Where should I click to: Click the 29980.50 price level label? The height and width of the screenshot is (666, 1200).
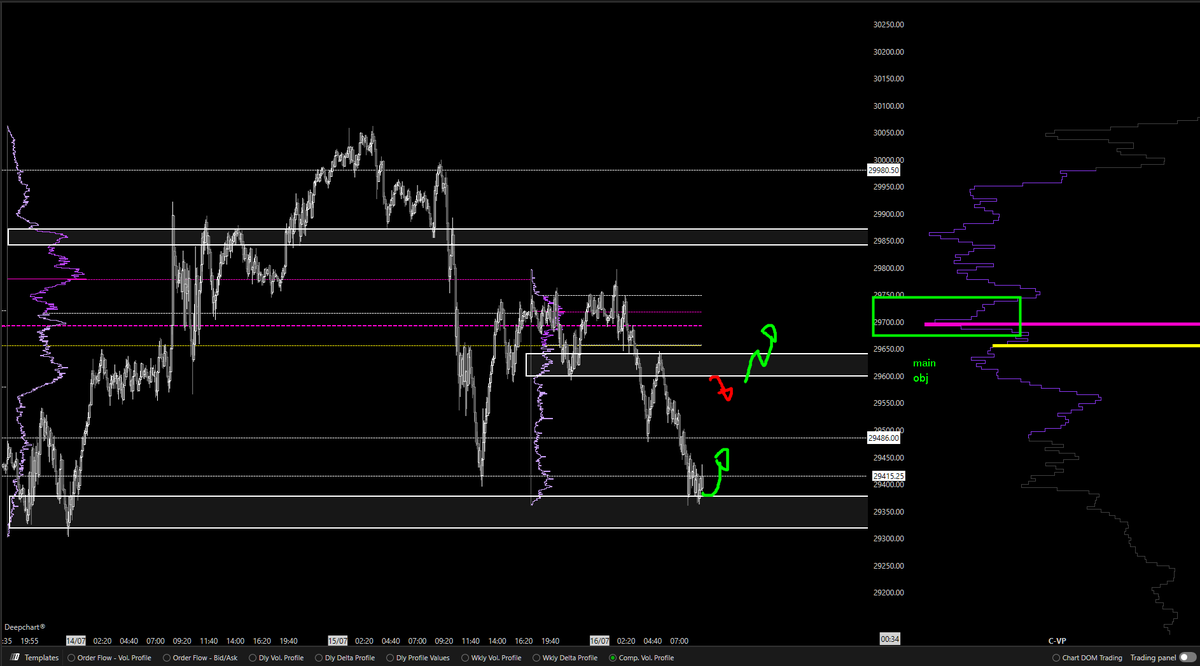click(x=884, y=170)
